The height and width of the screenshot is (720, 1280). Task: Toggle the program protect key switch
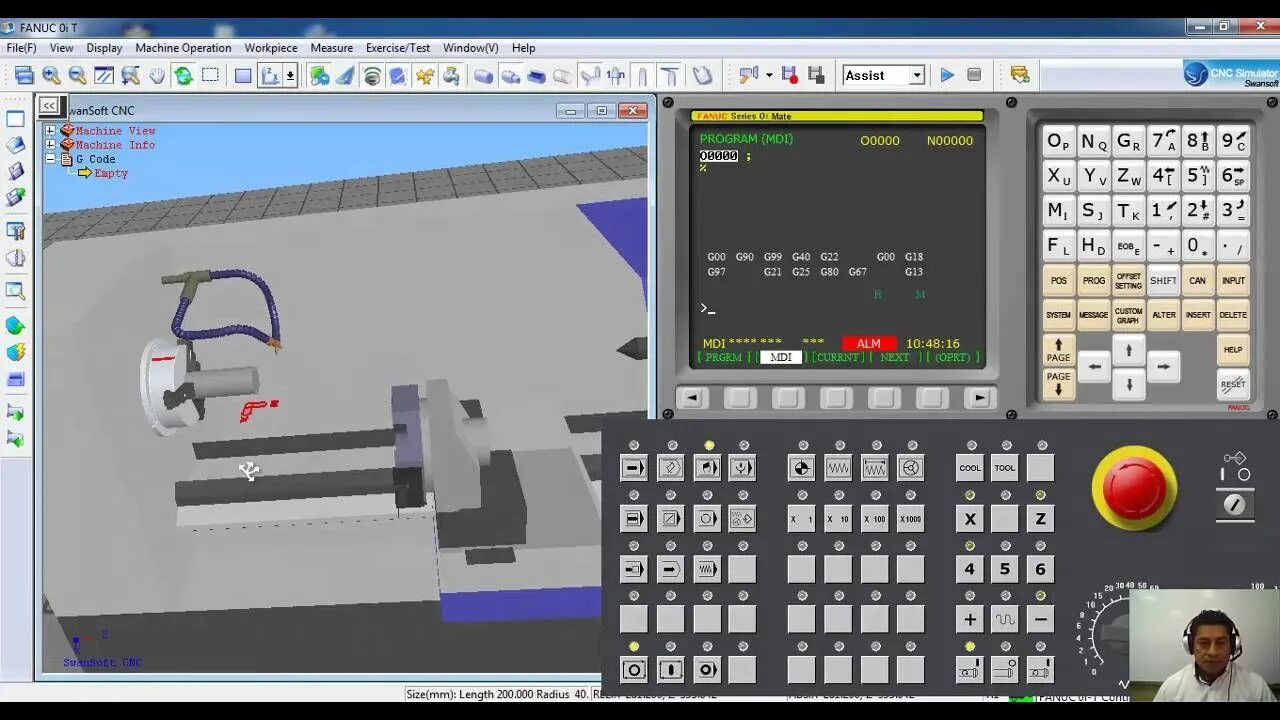[x=1235, y=505]
